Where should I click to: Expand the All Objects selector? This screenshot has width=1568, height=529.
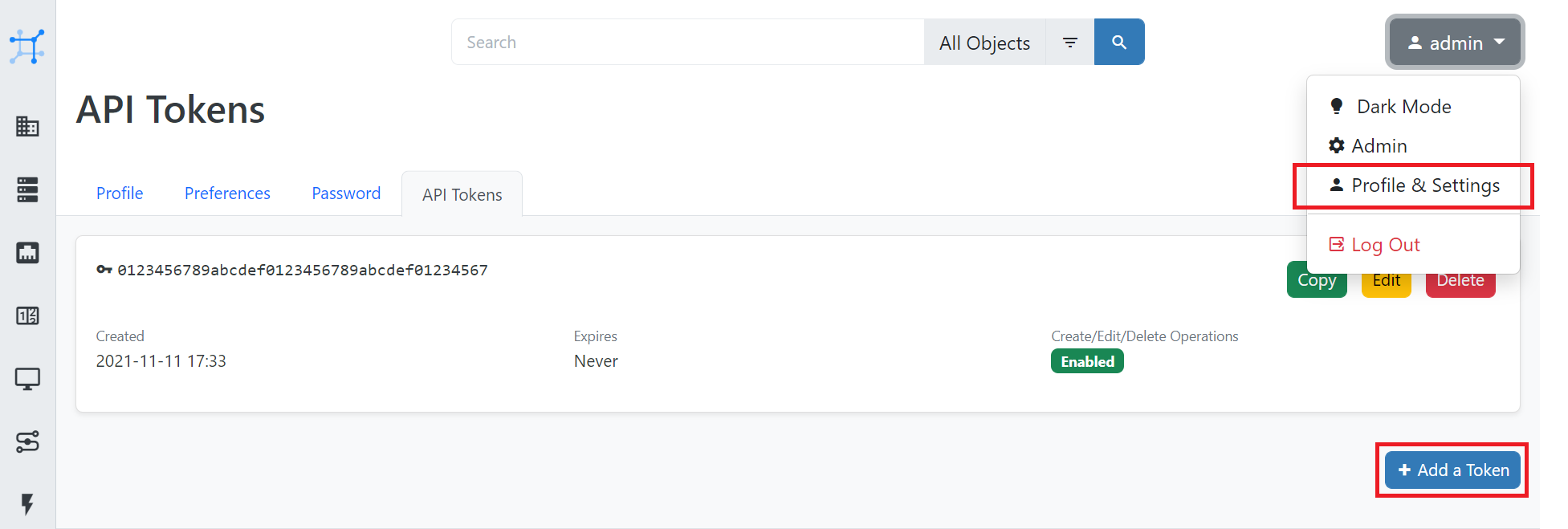tap(984, 43)
